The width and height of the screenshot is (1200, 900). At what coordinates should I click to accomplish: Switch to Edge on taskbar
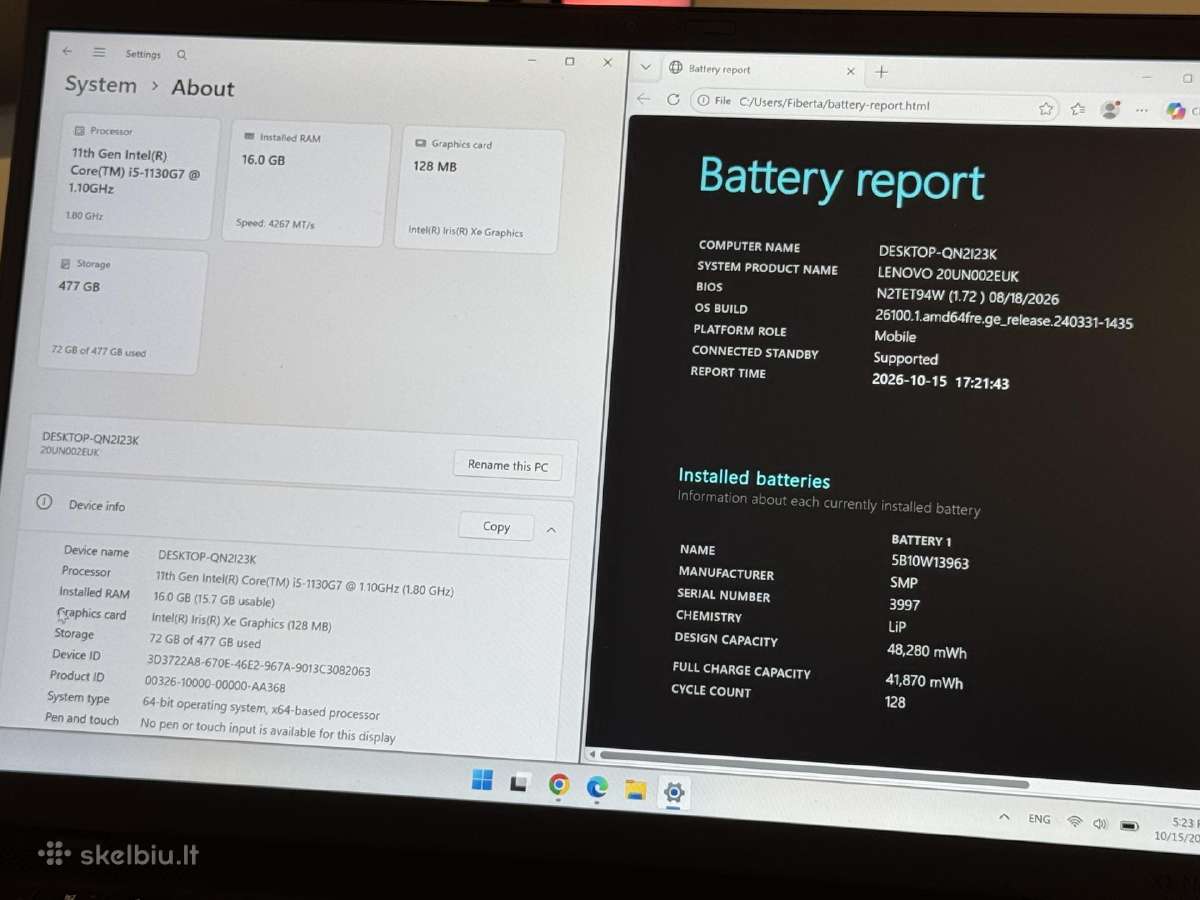pyautogui.click(x=597, y=787)
